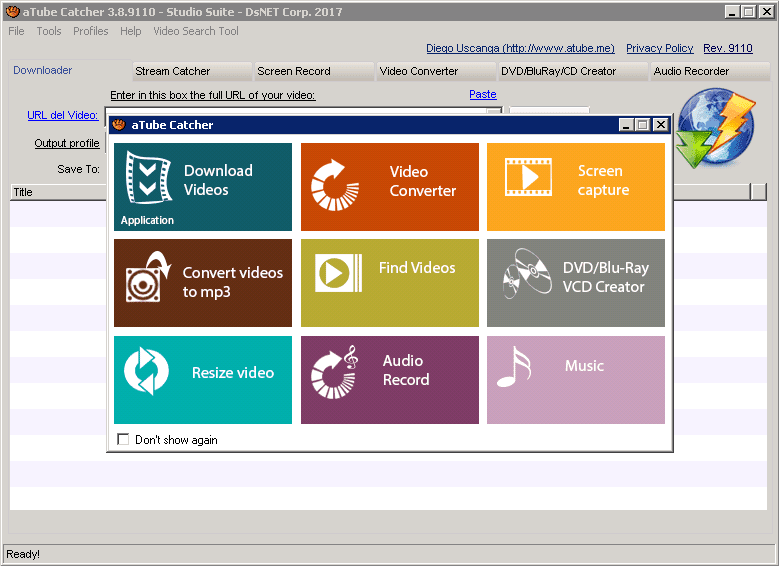Minimize the aTube Catcher launcher dialog
The image size is (779, 566).
coord(626,125)
